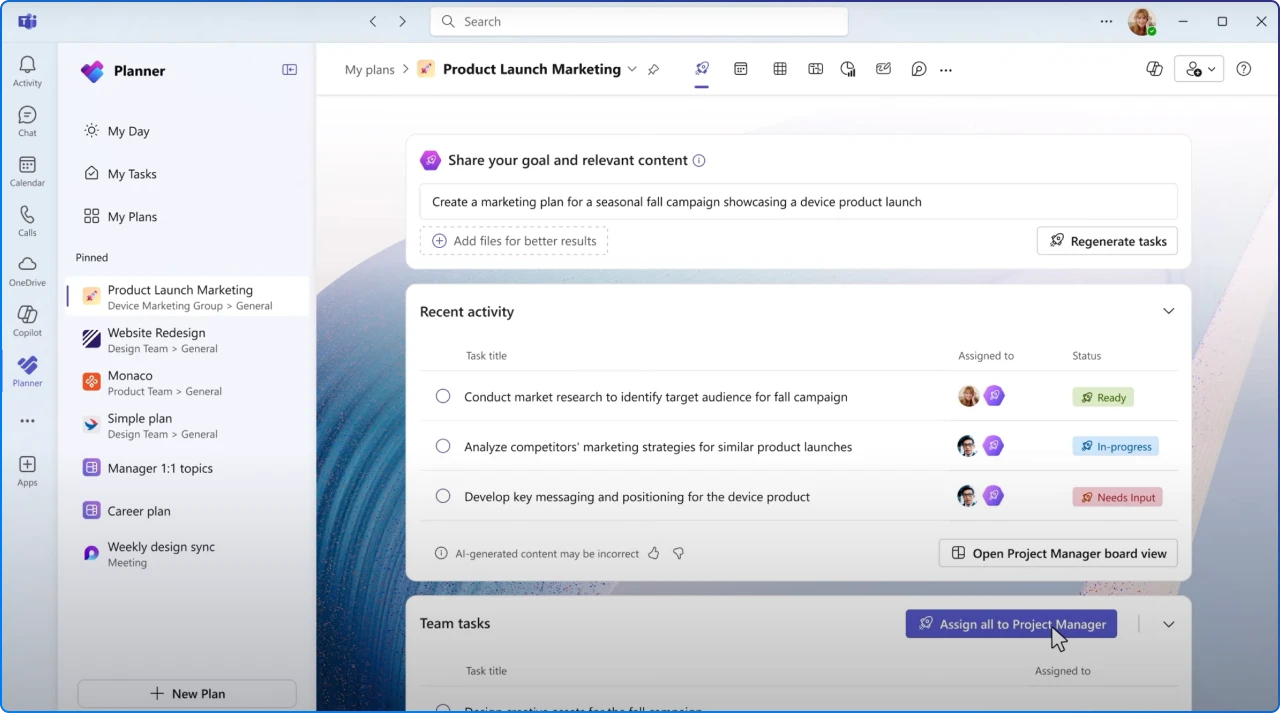Open task Conduct market research title
The height and width of the screenshot is (713, 1280).
point(656,397)
